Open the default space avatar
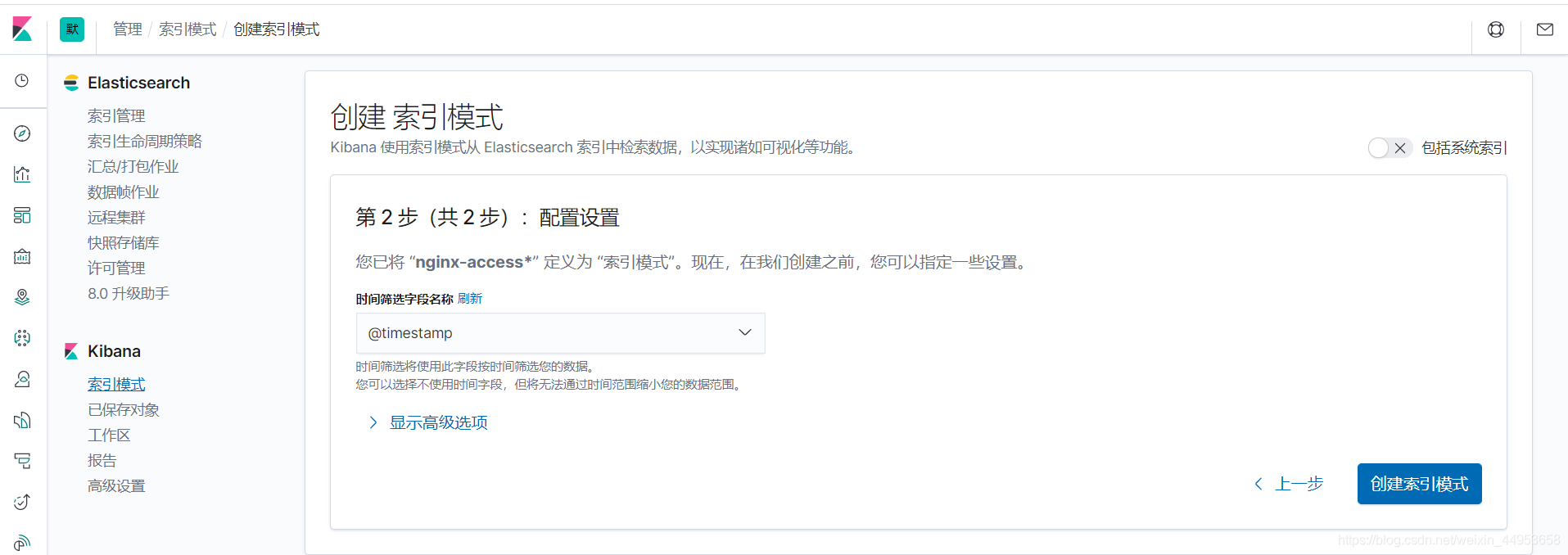 pos(72,29)
